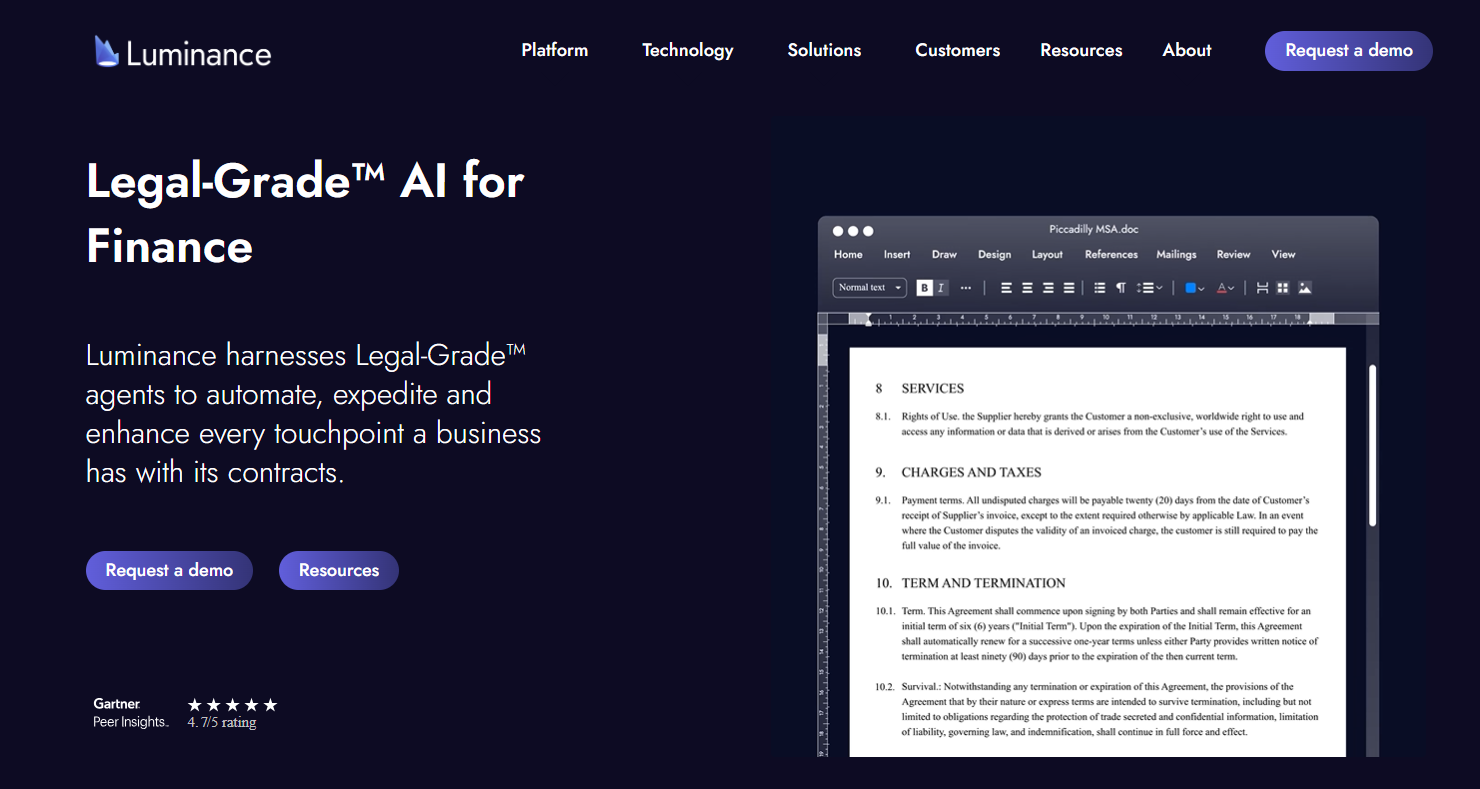Open the Mailings tab
This screenshot has height=789, width=1480.
[x=1176, y=254]
